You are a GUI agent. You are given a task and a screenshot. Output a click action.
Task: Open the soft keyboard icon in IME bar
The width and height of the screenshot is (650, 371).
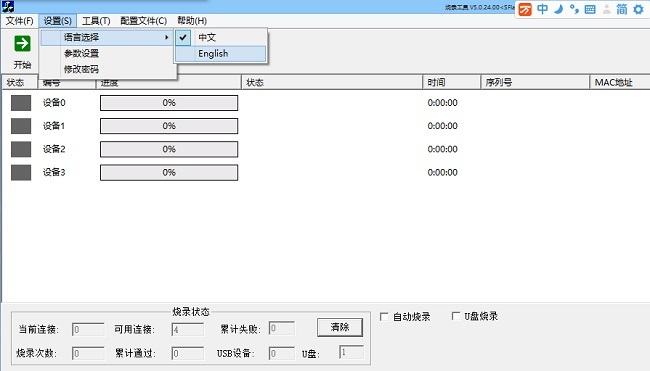pos(590,10)
